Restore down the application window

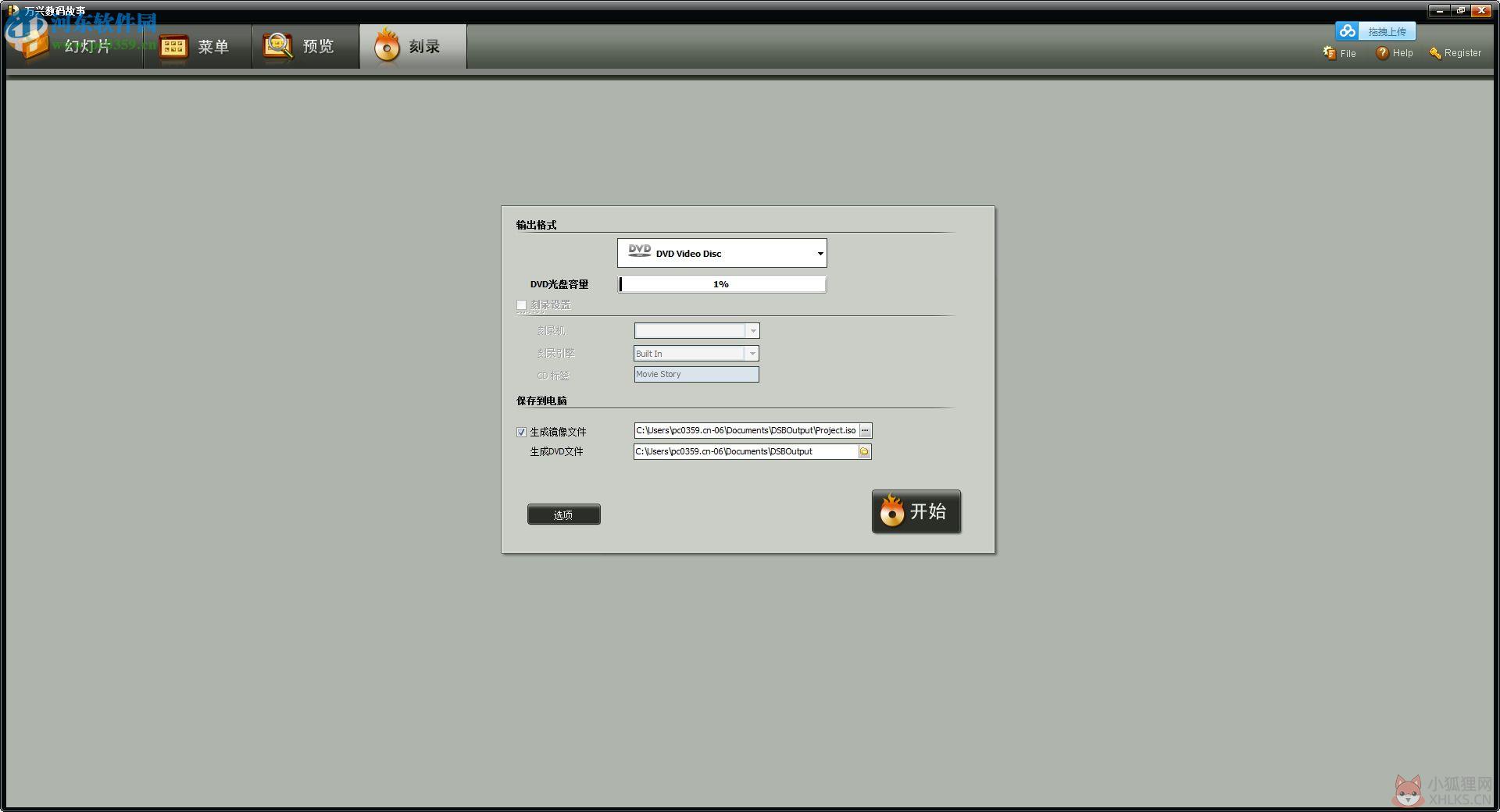[x=1460, y=10]
